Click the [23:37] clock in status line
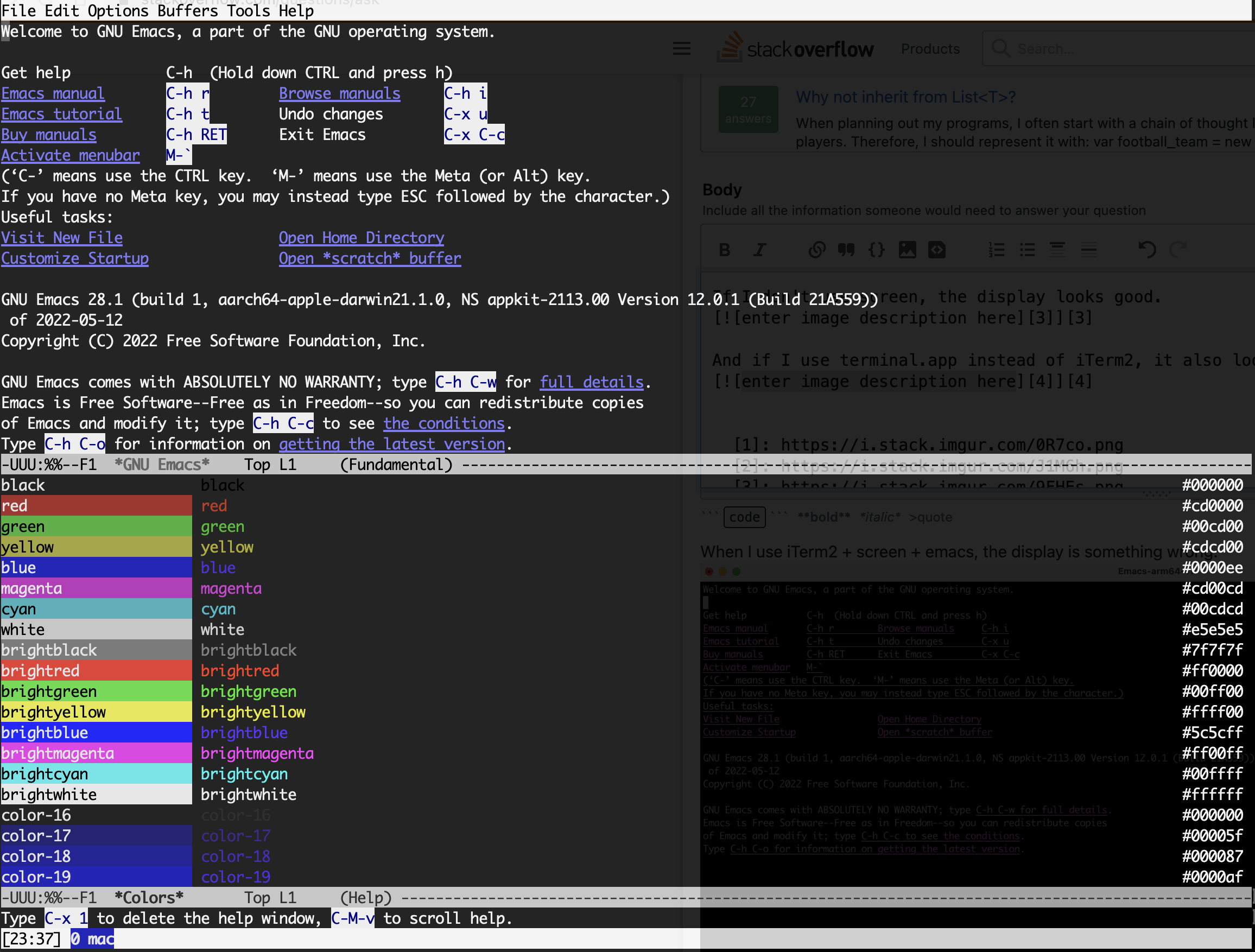 pos(31,938)
